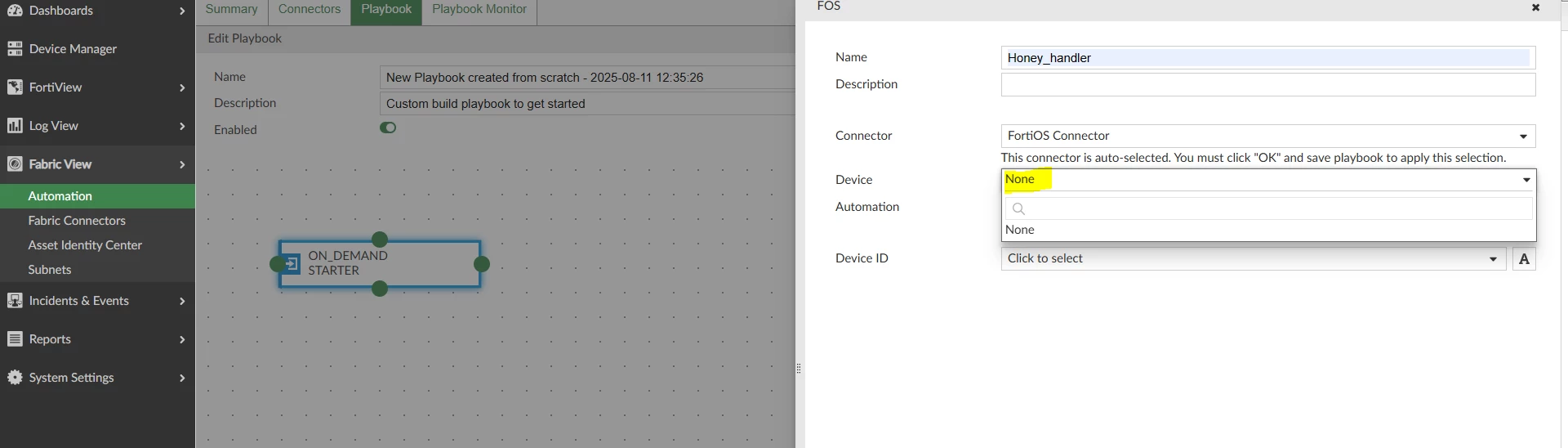Click the Name field containing Honey_handler
Screen dimensions: 1568x448
1268,58
